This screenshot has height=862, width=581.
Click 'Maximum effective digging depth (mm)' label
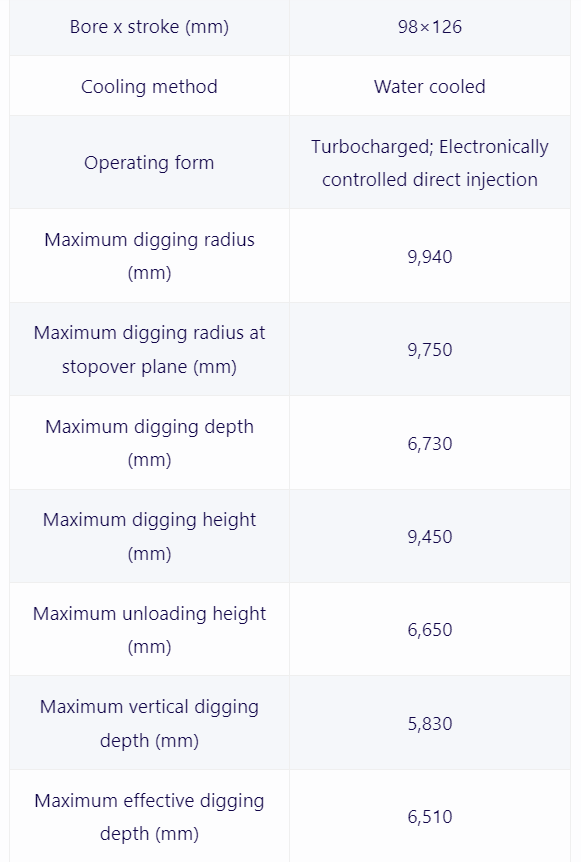pyautogui.click(x=149, y=816)
